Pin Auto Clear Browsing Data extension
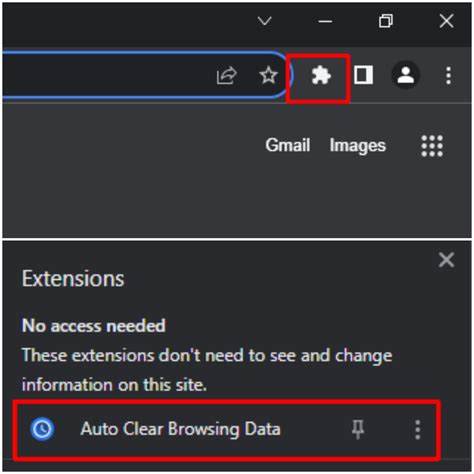The height and width of the screenshot is (474, 474). click(x=358, y=429)
